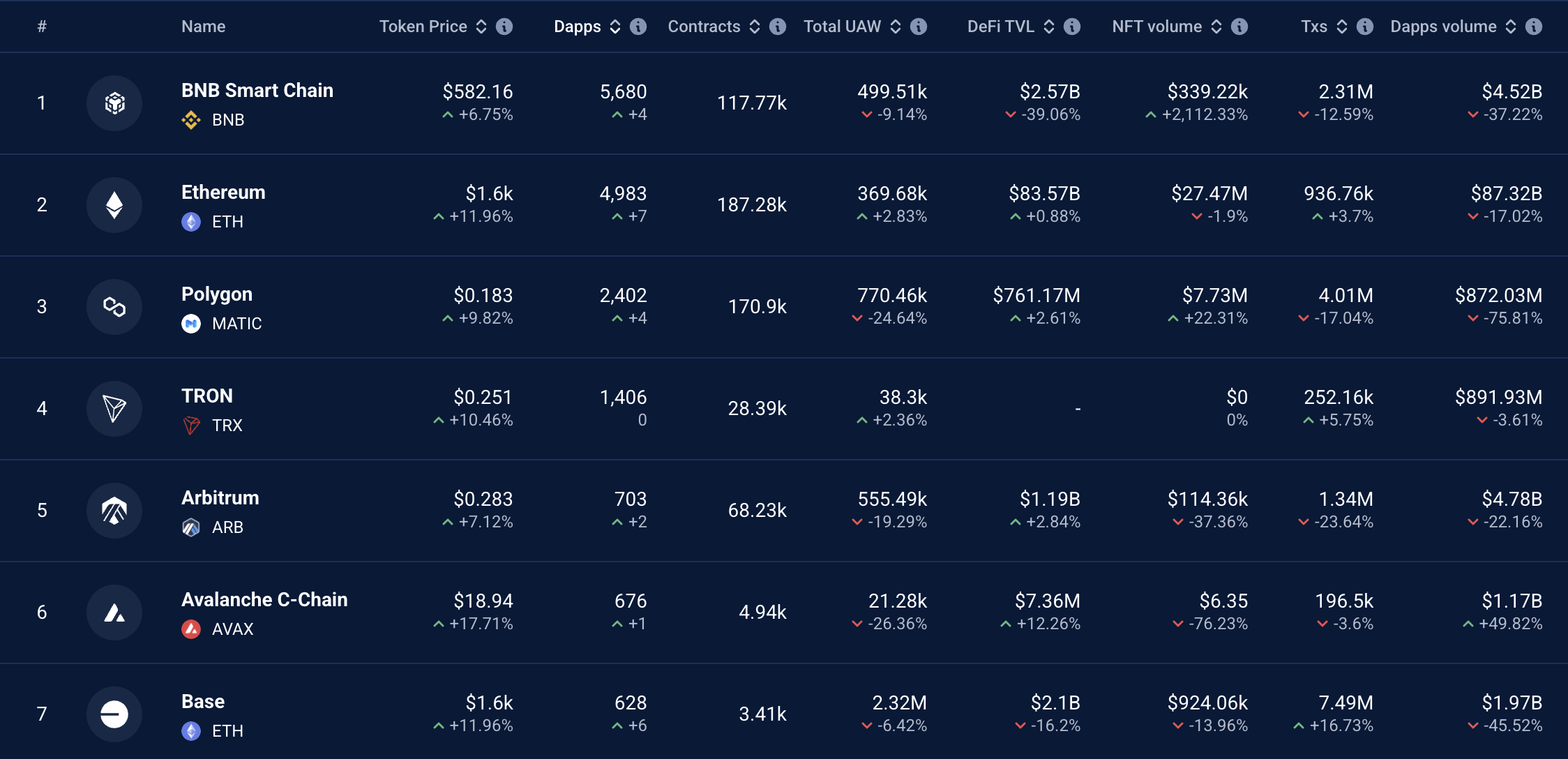The image size is (1568, 759).
Task: Select the Ethereum chain logo
Action: (x=115, y=204)
